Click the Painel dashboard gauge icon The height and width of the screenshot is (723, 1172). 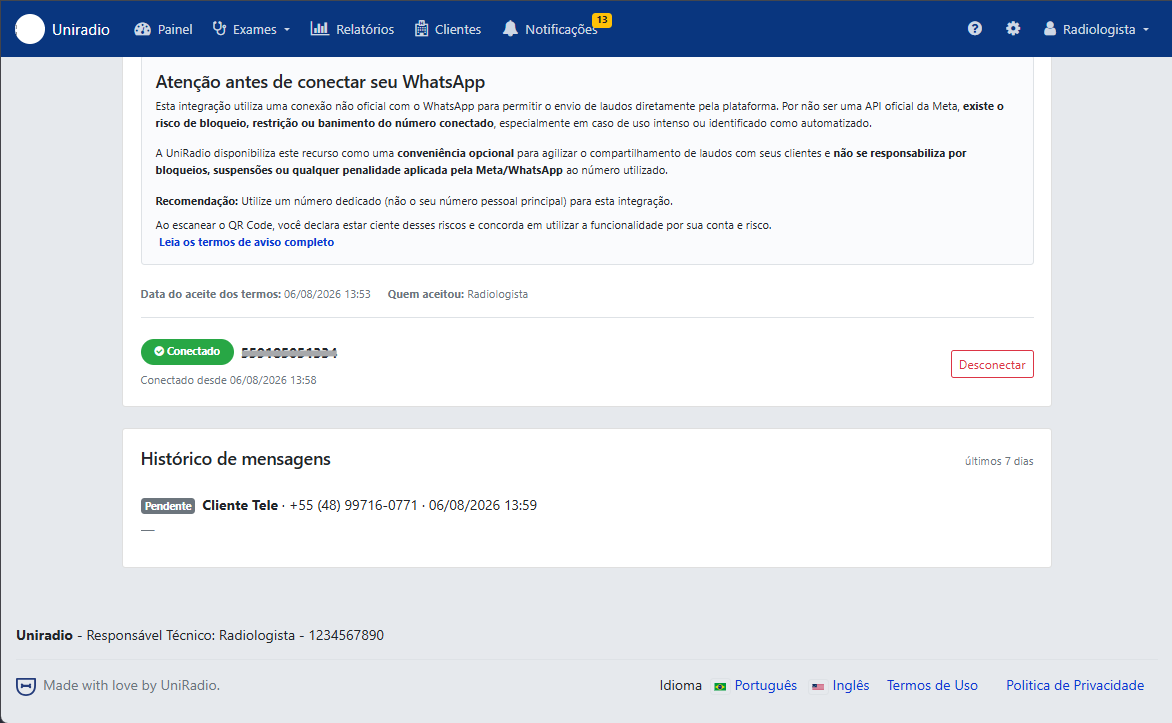tap(143, 29)
